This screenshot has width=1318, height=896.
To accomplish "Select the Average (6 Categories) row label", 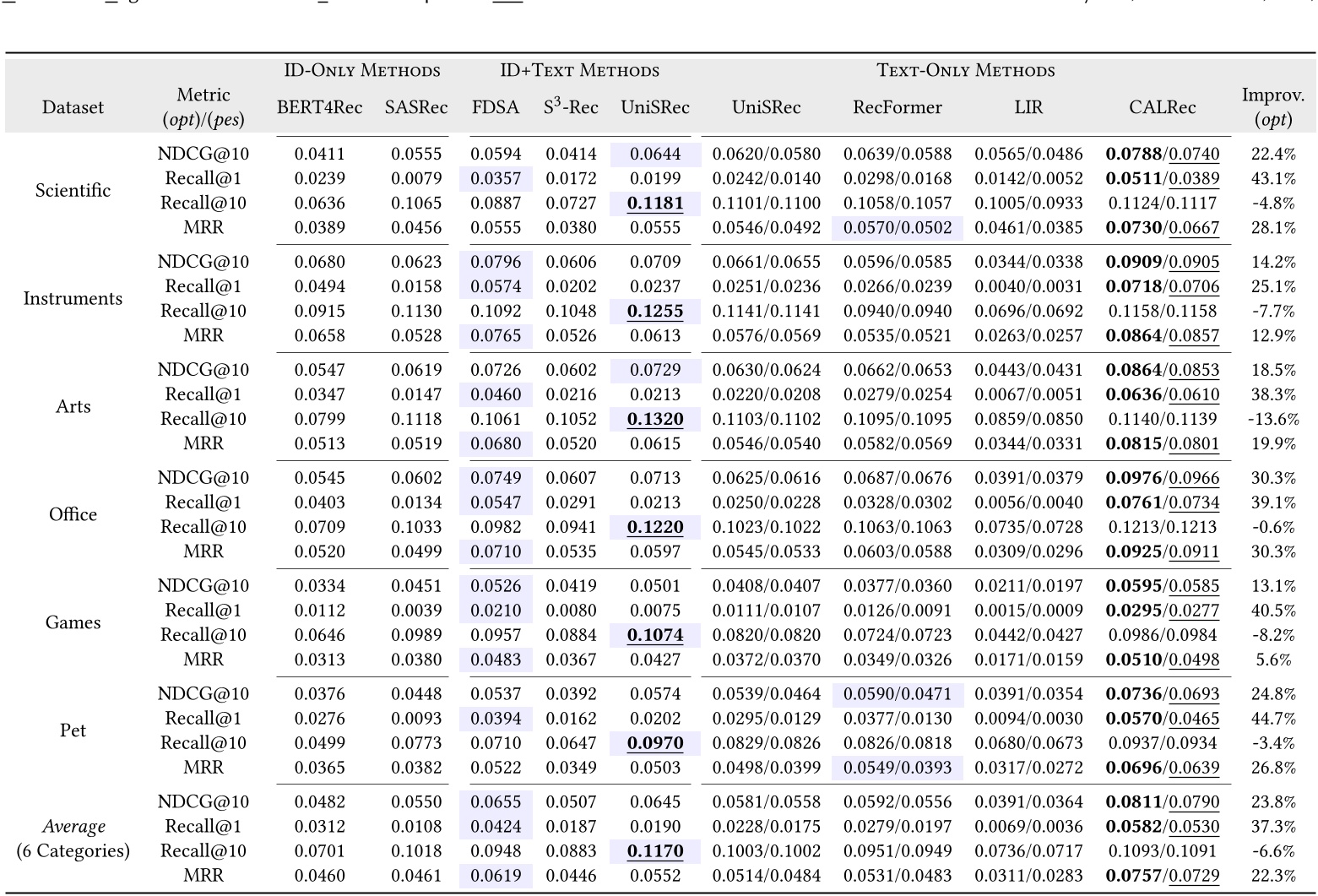I will click(x=73, y=839).
